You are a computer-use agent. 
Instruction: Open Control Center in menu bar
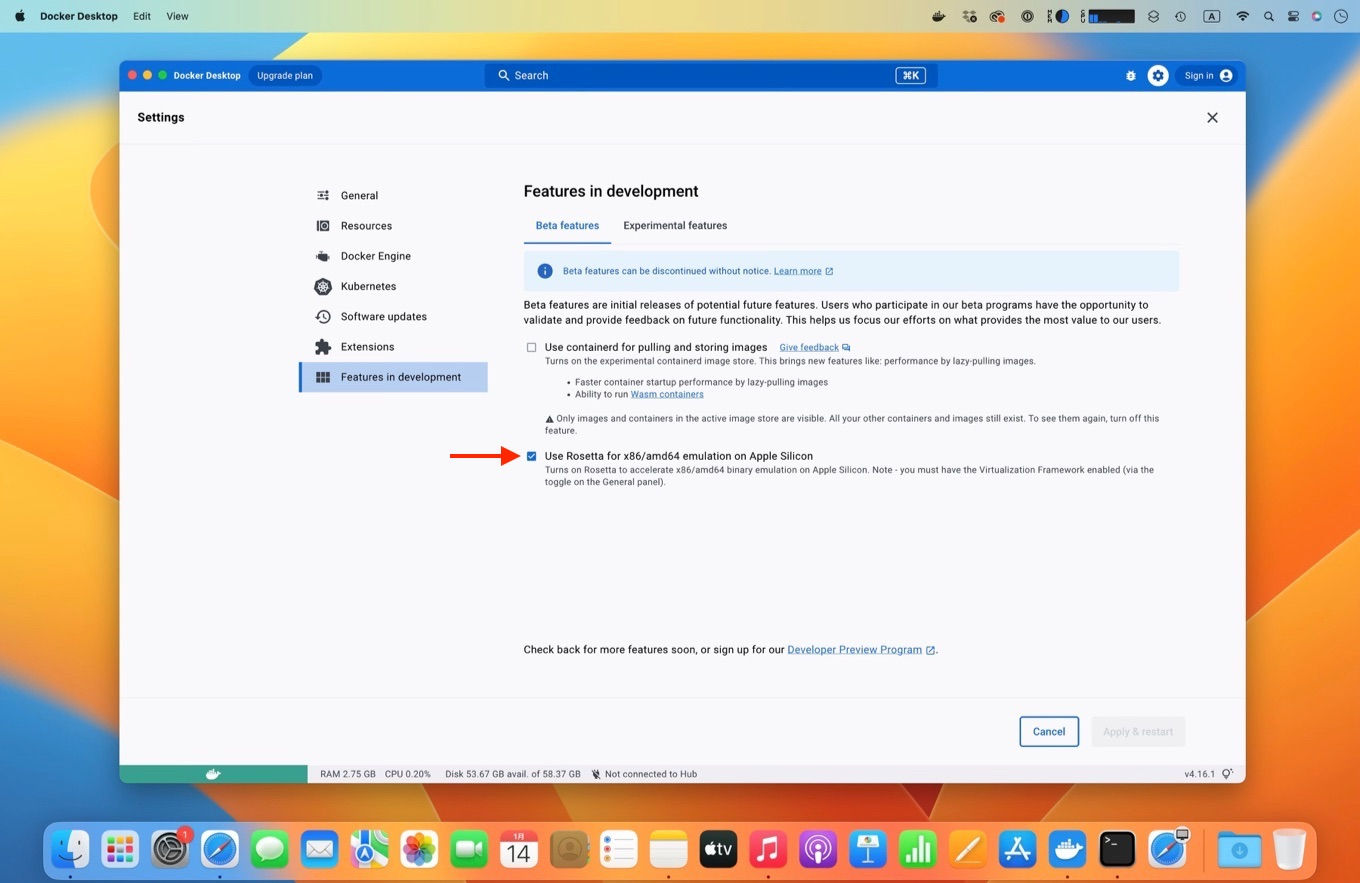1293,16
